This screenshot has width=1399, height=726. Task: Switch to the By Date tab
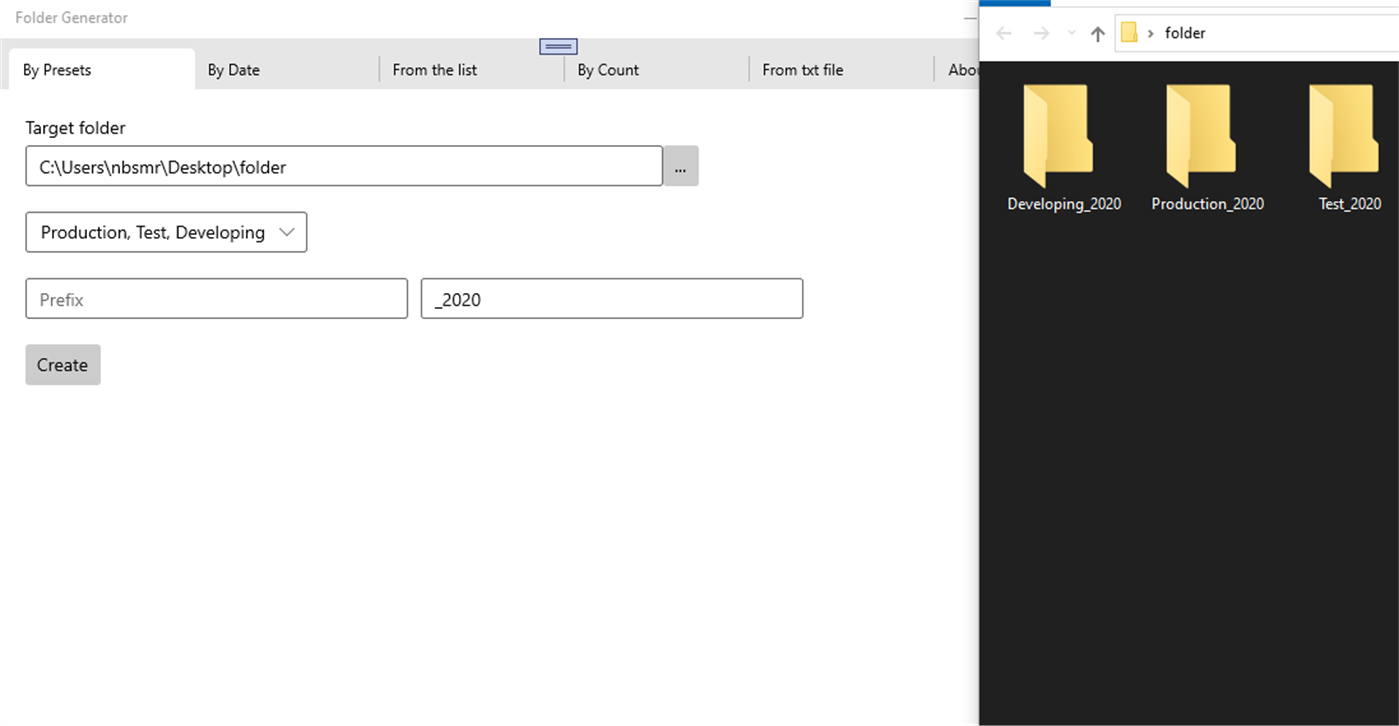click(233, 69)
